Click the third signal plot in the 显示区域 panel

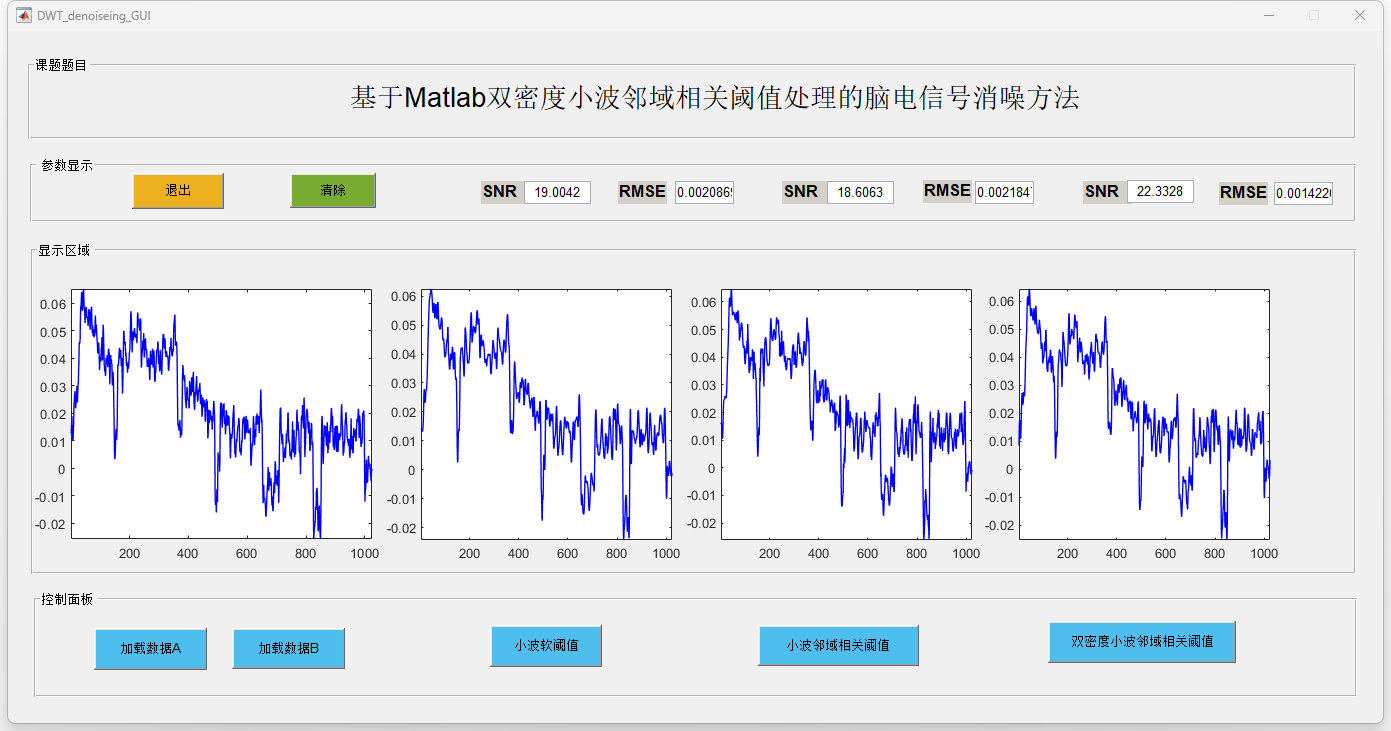(846, 414)
